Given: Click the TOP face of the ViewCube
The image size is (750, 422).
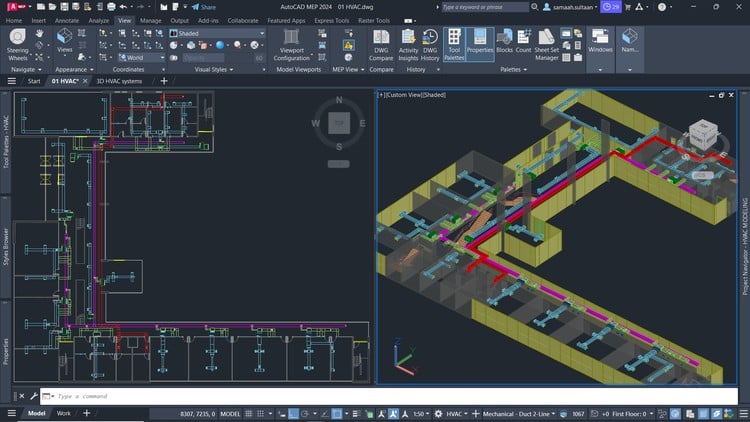Looking at the screenshot, I should (339, 123).
